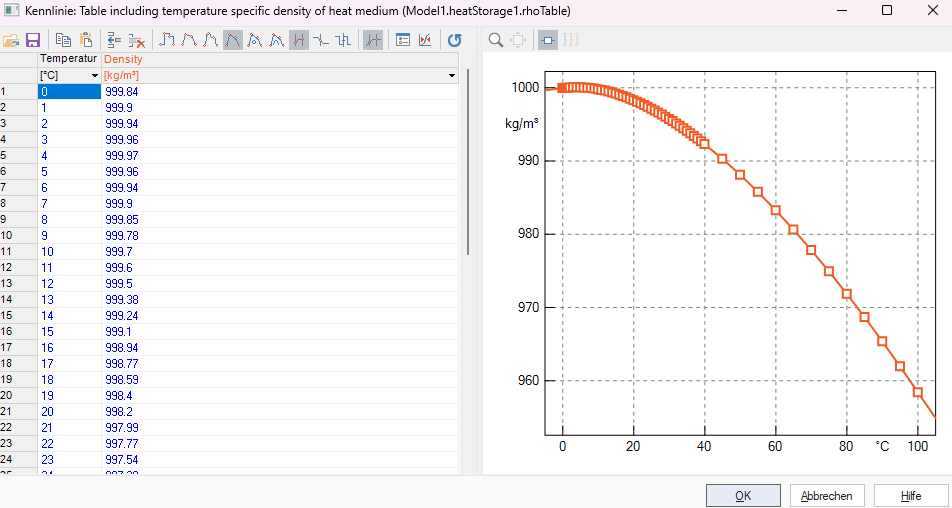Save the table using the purple floppy icon
This screenshot has width=952, height=508.
[33, 40]
